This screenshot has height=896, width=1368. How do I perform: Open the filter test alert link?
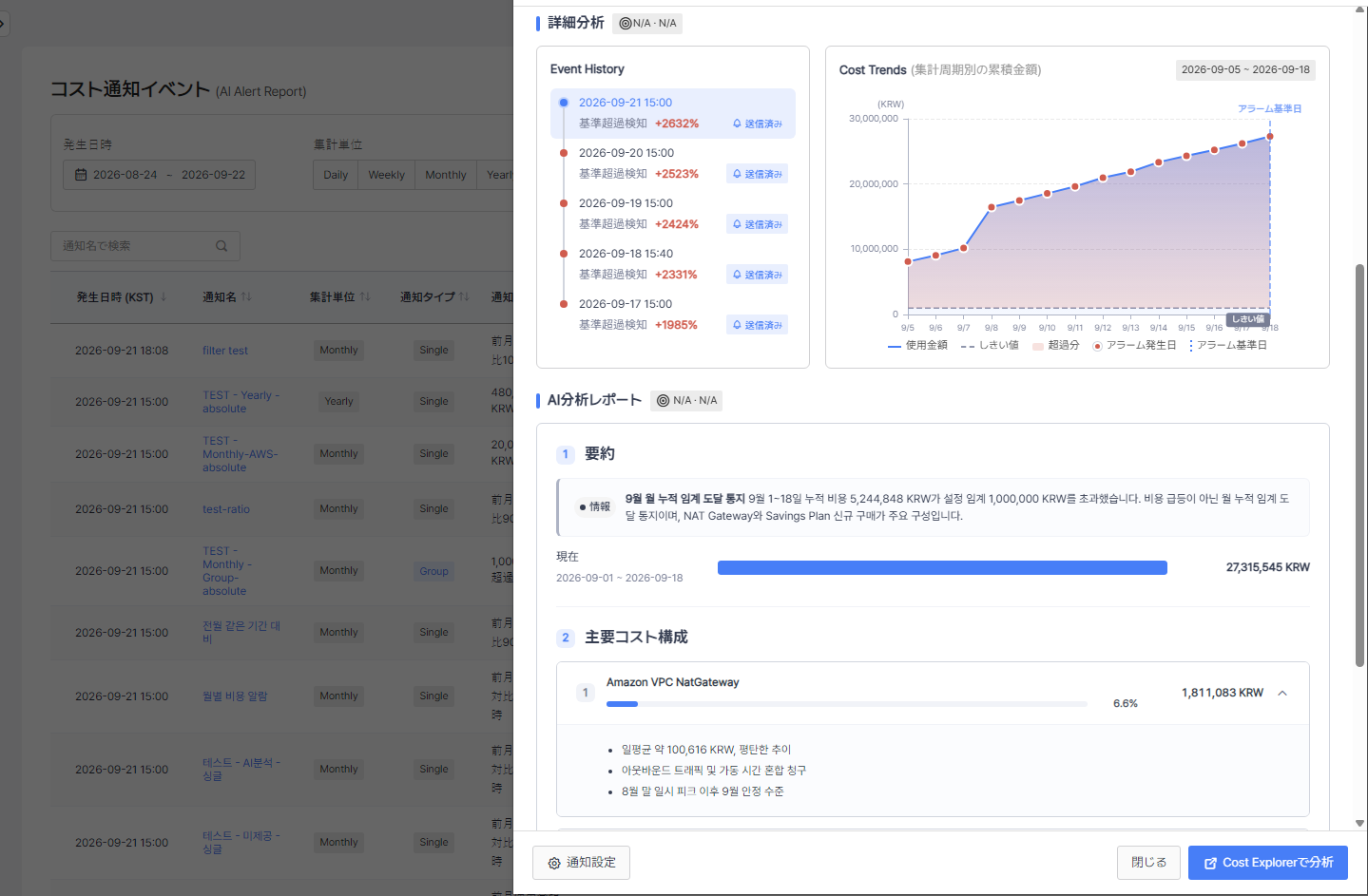point(225,351)
